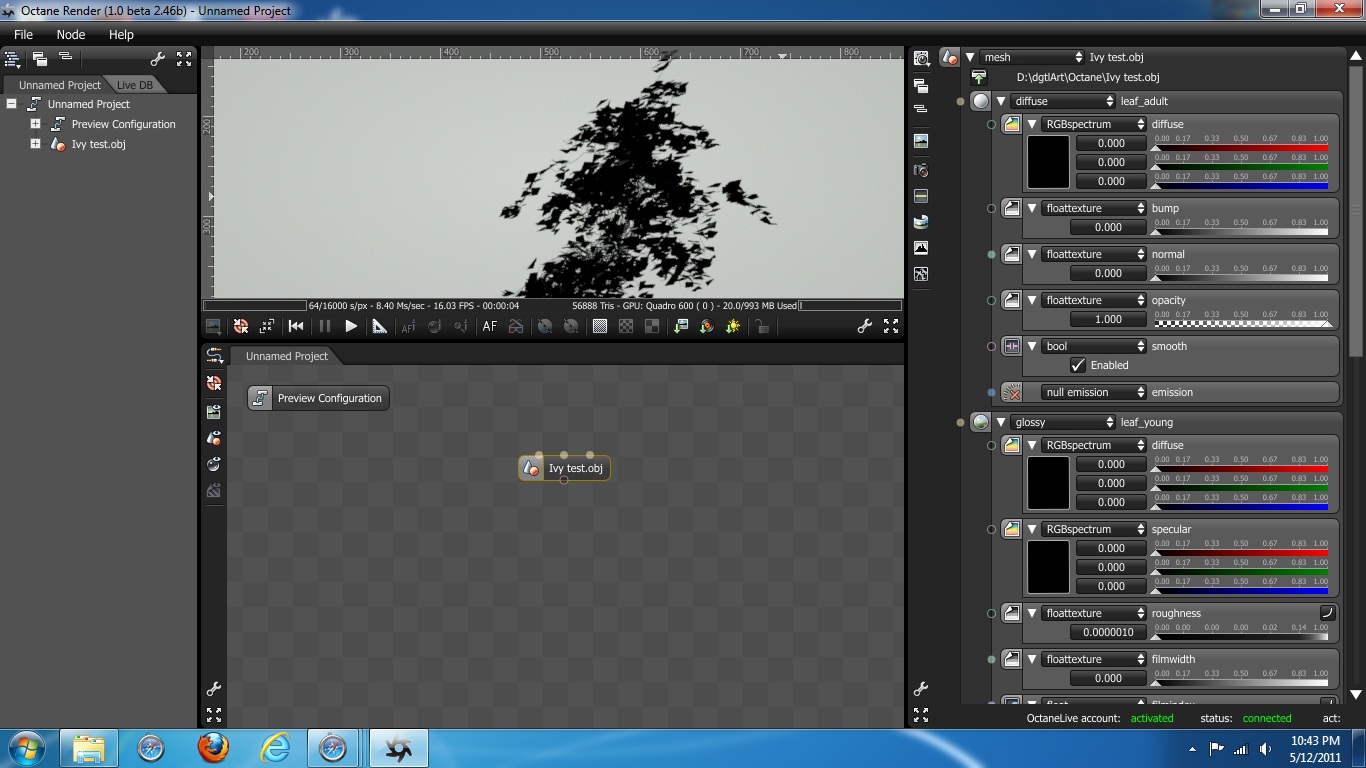Click the fullscreen icon in render toolbar
This screenshot has height=768, width=1366.
(x=891, y=326)
